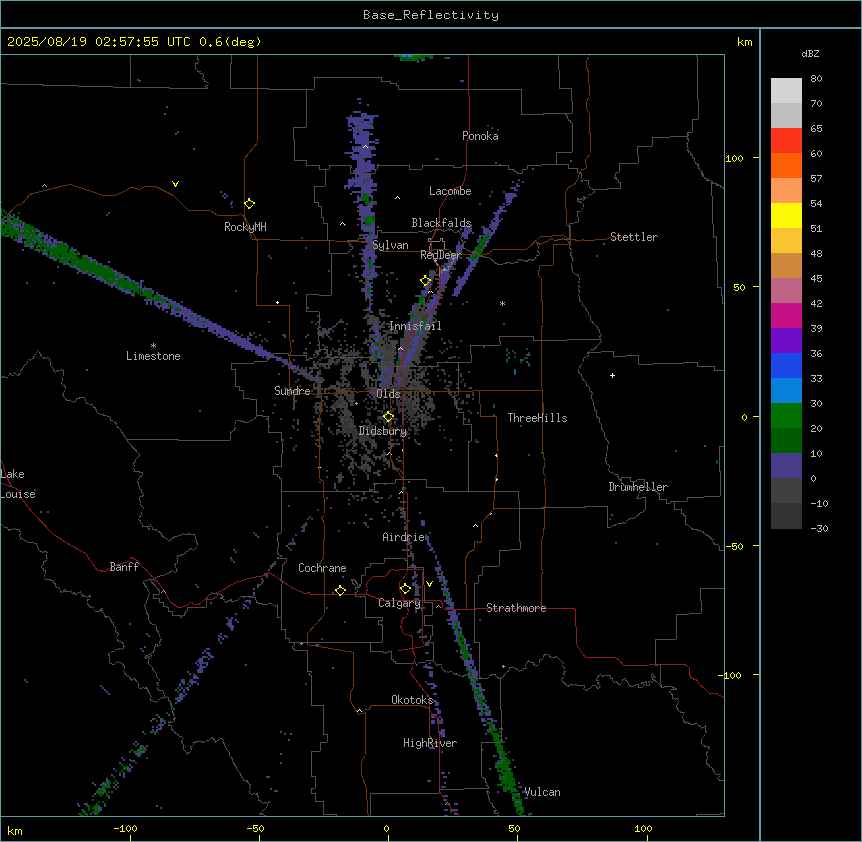Click the 0 km mark on bottom axis
Image resolution: width=862 pixels, height=842 pixels.
[386, 828]
